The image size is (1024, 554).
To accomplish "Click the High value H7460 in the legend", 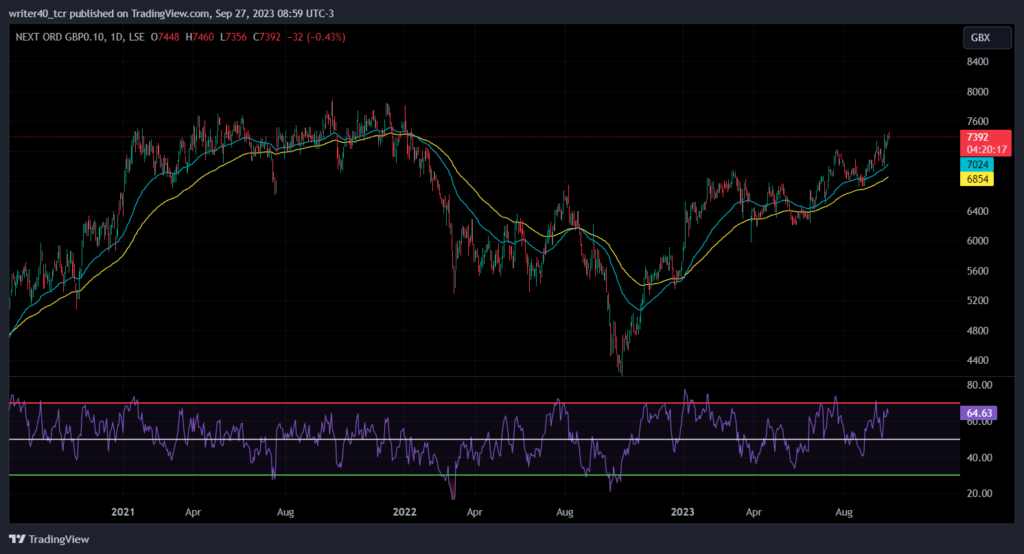I will (x=199, y=37).
